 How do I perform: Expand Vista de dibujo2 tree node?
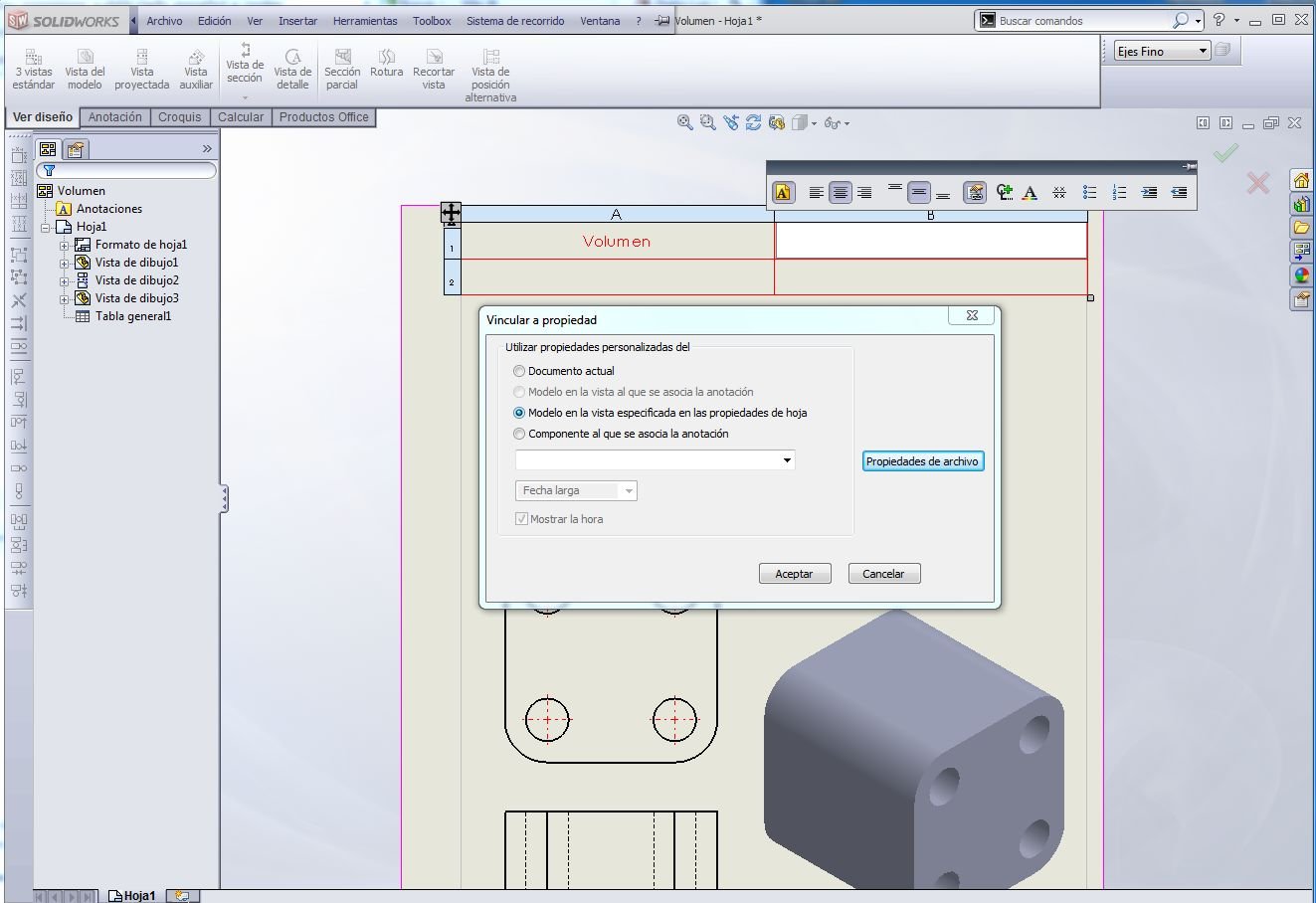pos(65,280)
